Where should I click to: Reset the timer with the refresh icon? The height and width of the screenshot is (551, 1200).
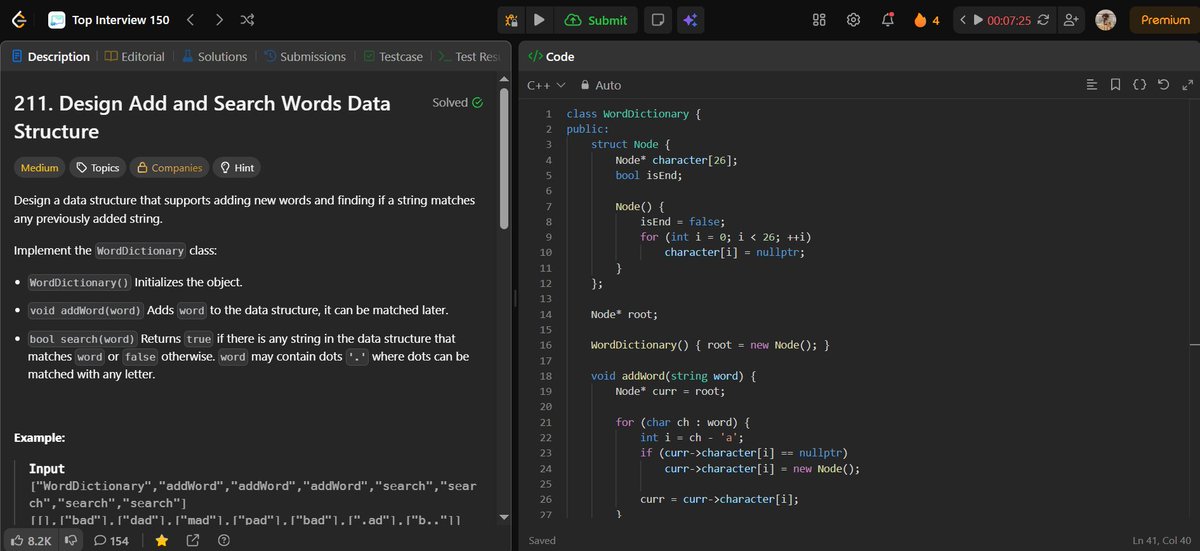coord(1044,20)
